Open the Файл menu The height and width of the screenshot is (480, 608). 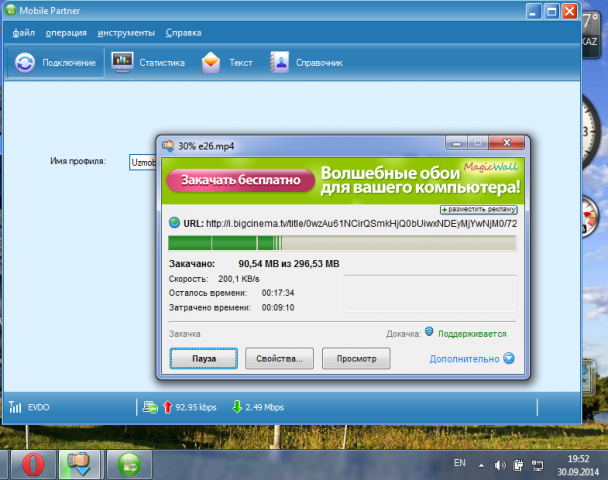click(x=25, y=33)
